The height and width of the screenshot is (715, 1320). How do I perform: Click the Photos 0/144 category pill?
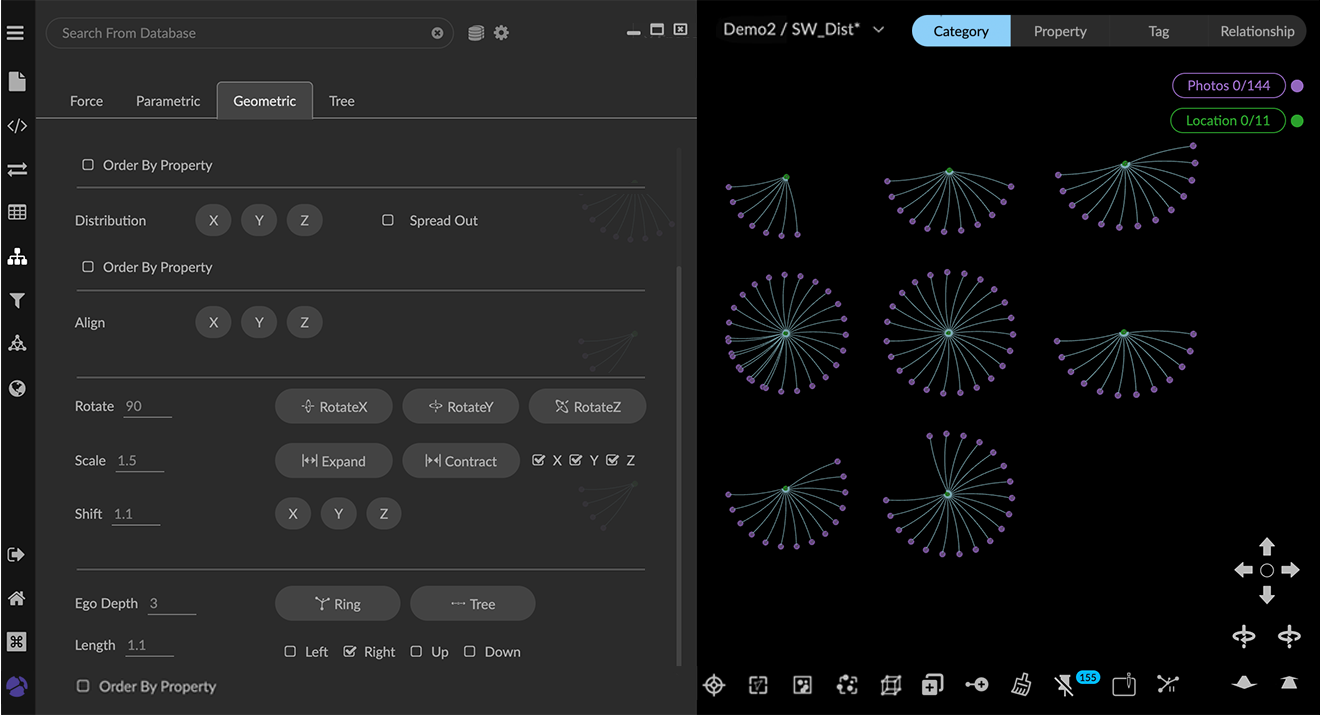[1228, 86]
